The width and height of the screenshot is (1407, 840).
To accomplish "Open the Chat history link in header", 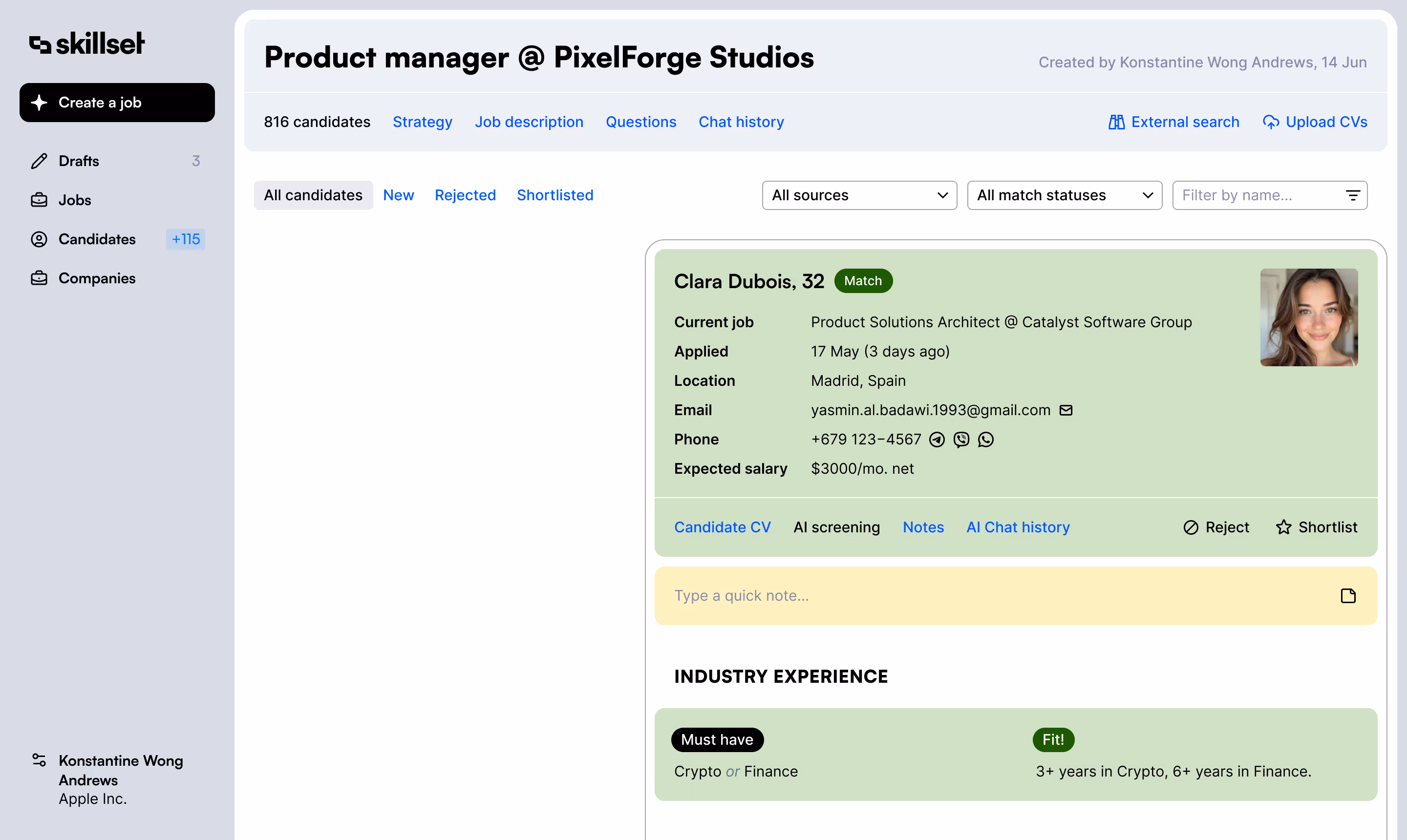I will 741,122.
